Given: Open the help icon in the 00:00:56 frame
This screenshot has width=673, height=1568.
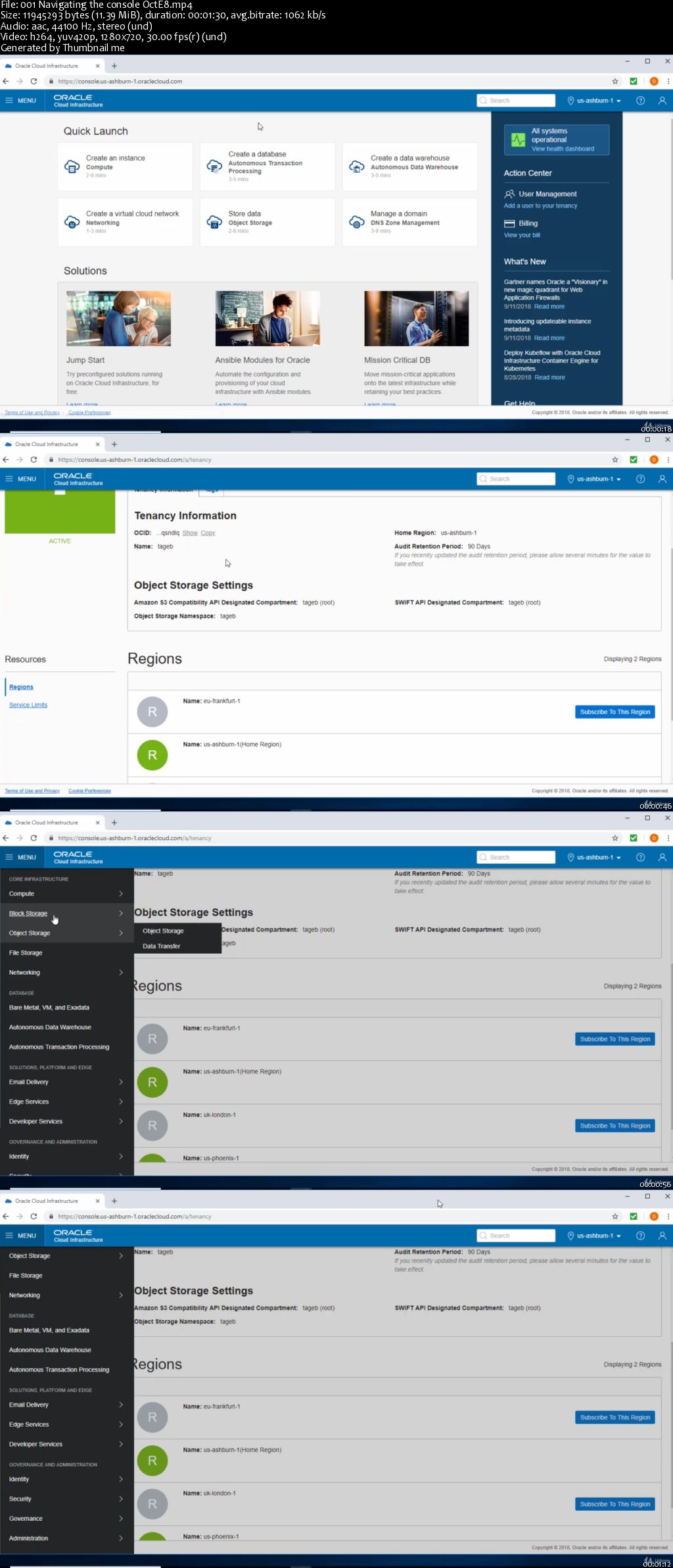Looking at the screenshot, I should pos(640,857).
